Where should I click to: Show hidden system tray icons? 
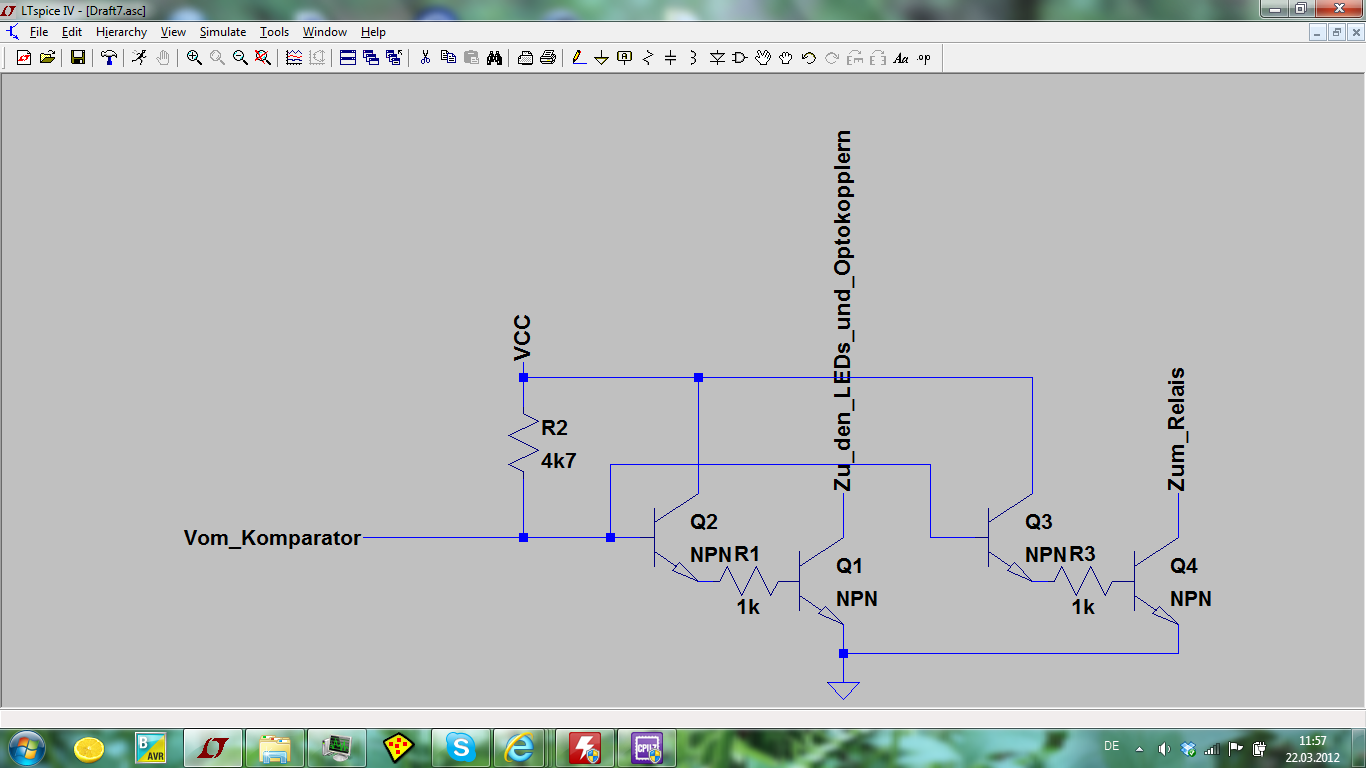1138,748
